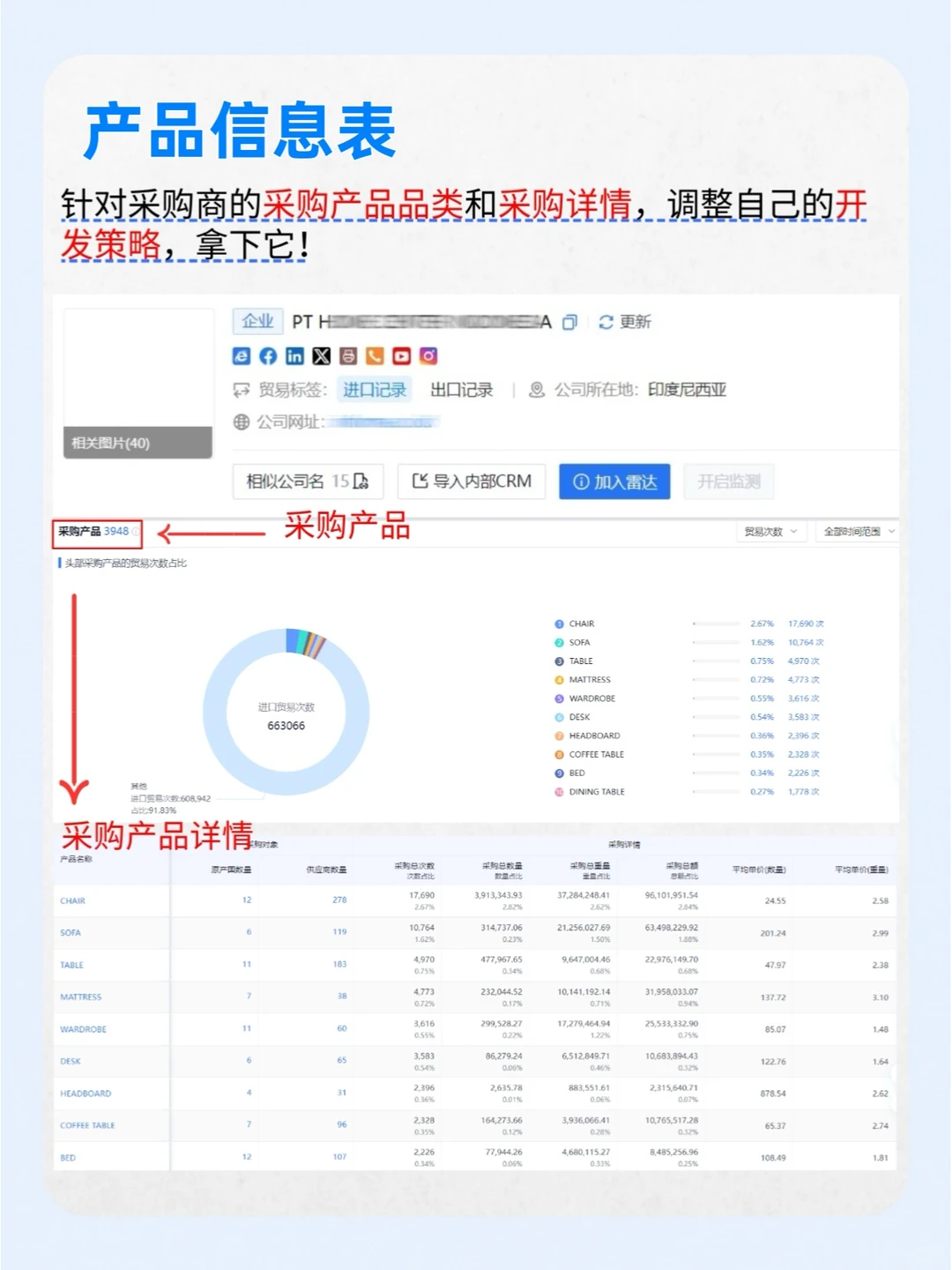This screenshot has height=1270, width=952.
Task: Copy the company name via copy icon
Action: coord(569,323)
